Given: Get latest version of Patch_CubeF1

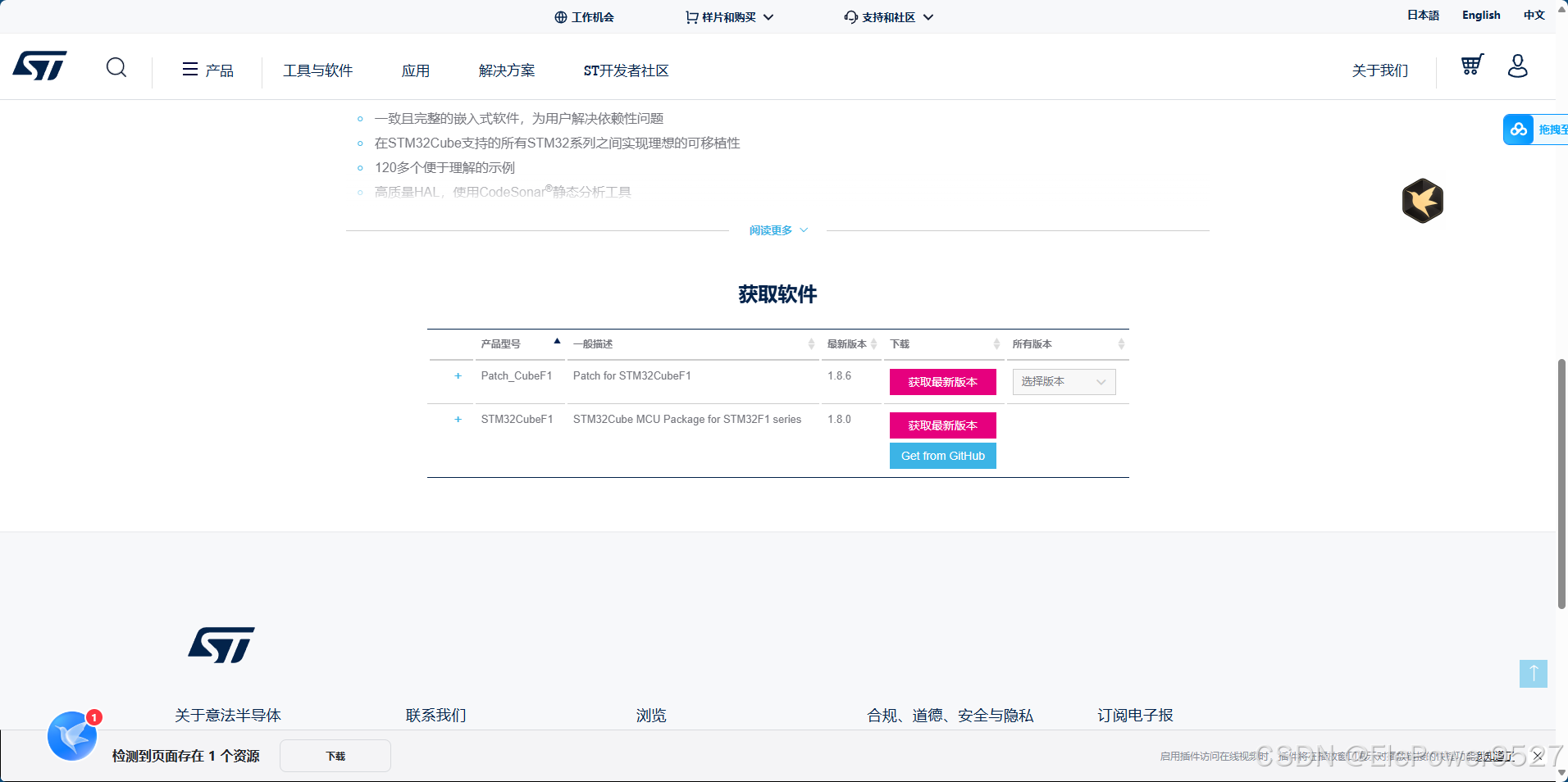Looking at the screenshot, I should 943,382.
